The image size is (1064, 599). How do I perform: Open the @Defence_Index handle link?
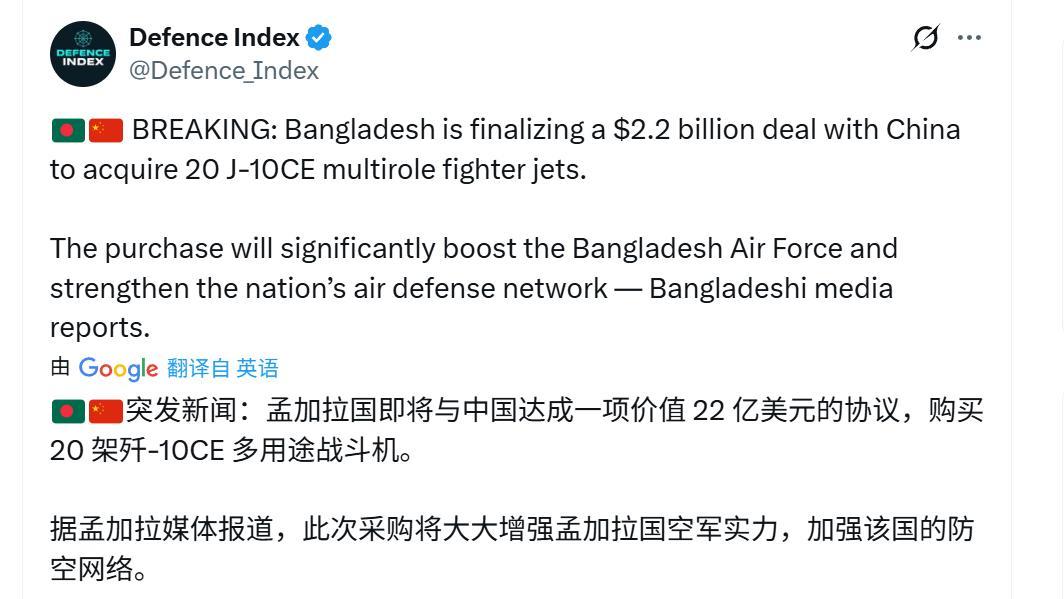pos(224,70)
